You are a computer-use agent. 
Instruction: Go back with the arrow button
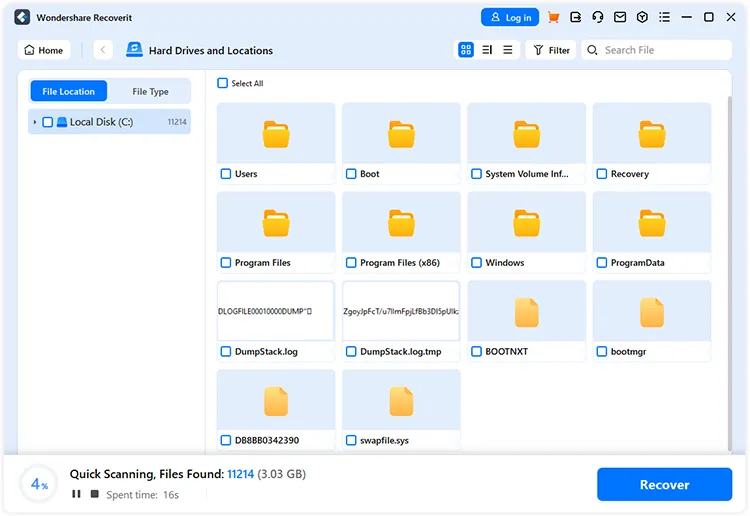(x=103, y=50)
